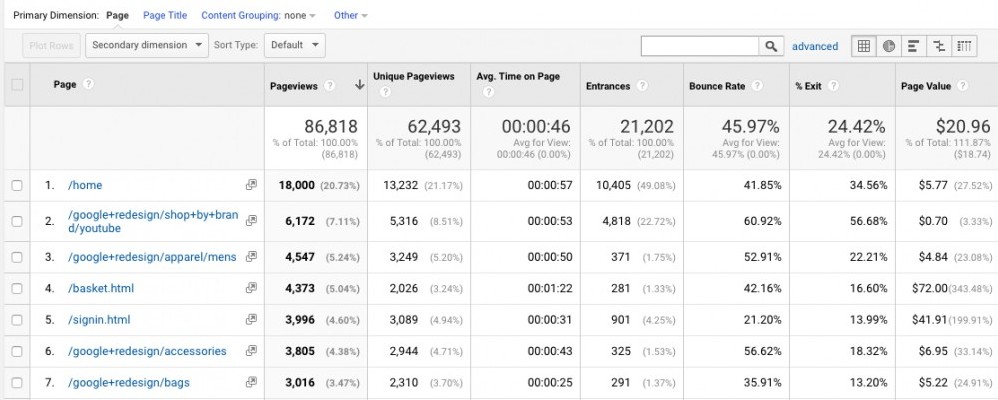Open bags page external link icon

251,382
